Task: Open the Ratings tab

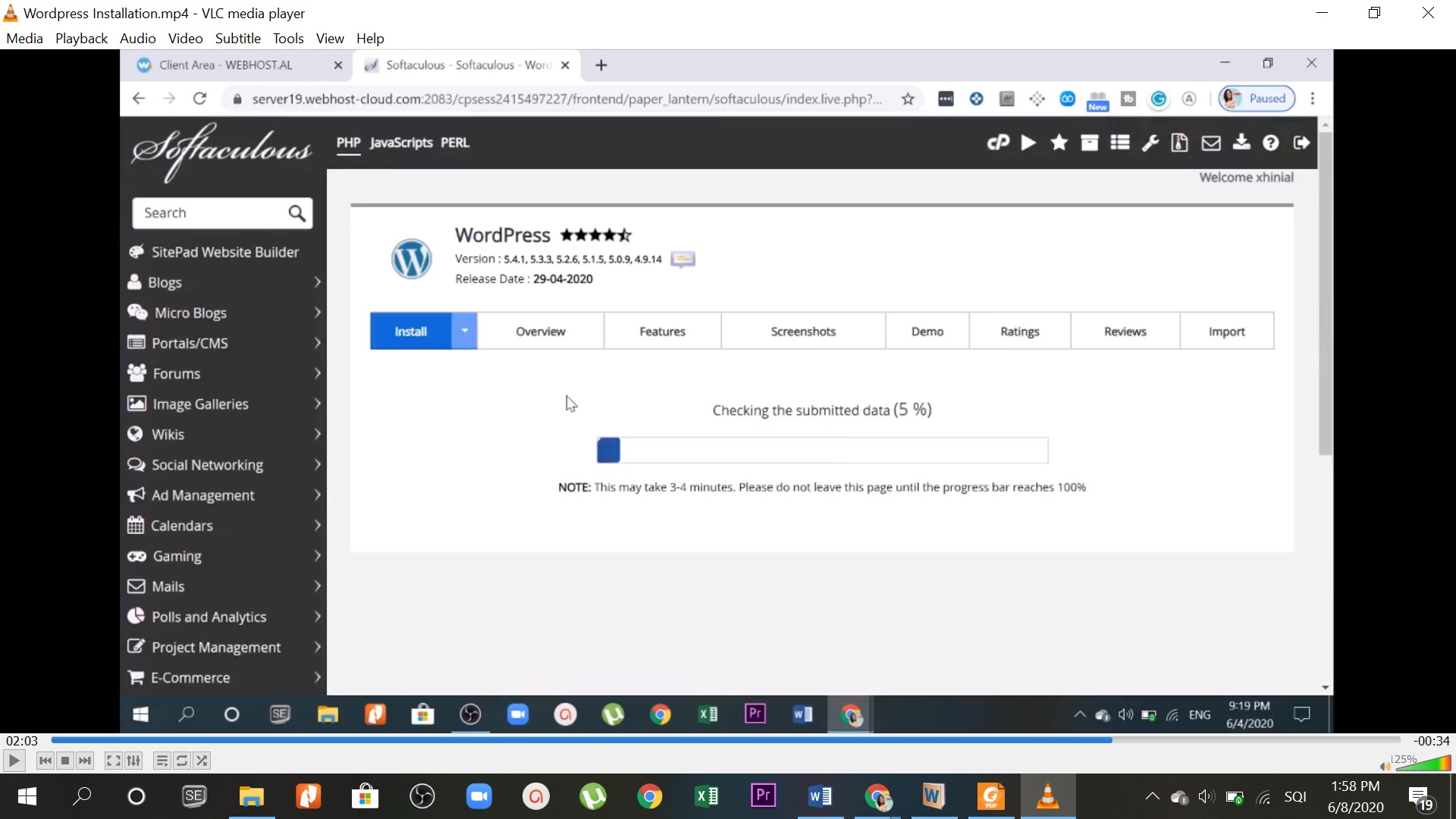Action: (1020, 331)
